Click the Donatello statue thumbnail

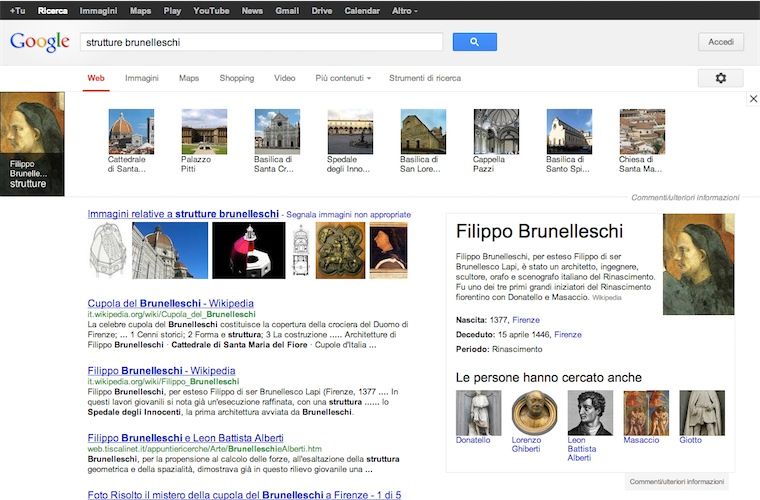(x=478, y=413)
